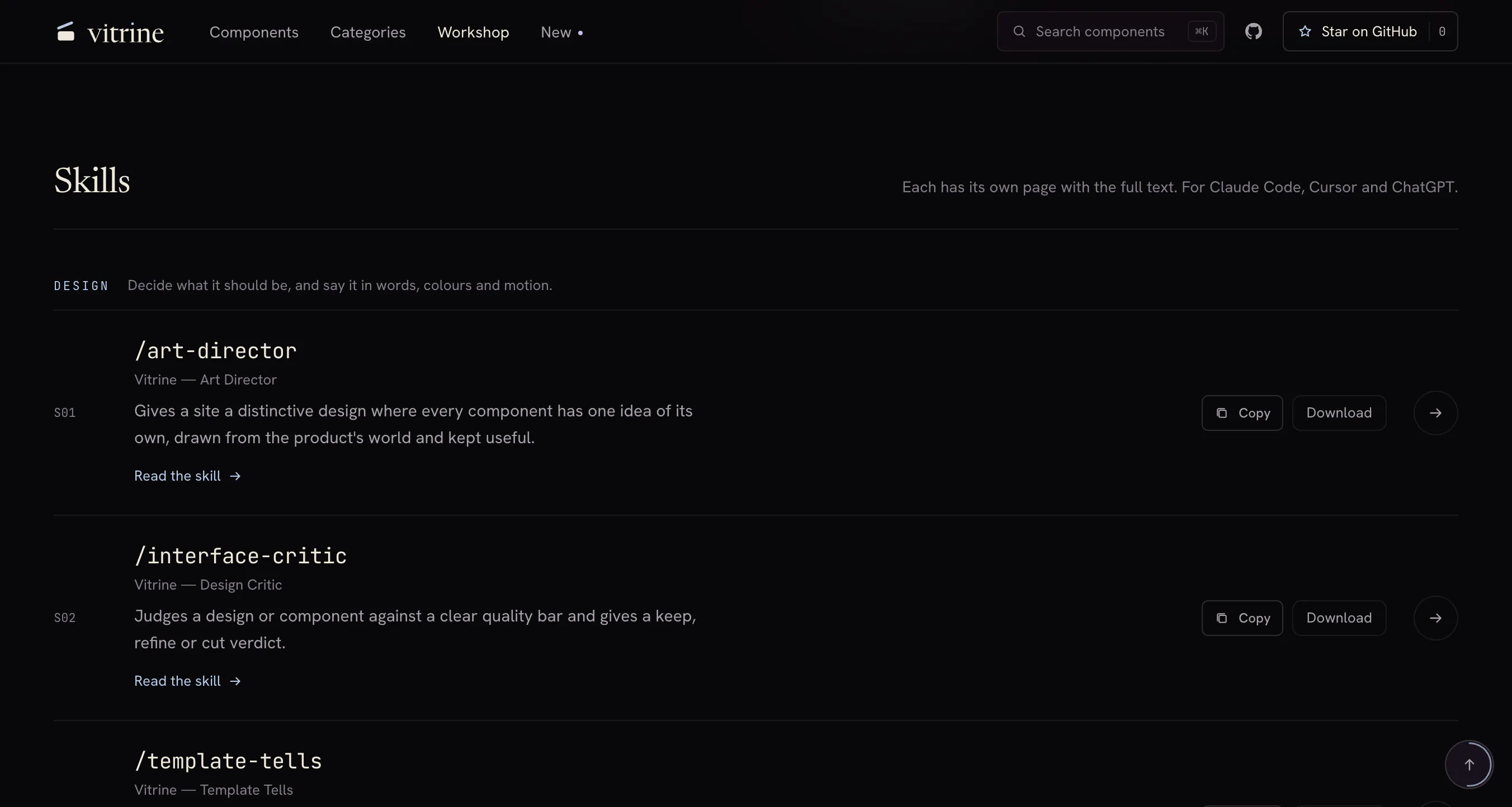Download the interface-critic skill
This screenshot has width=1512, height=807.
coord(1339,618)
